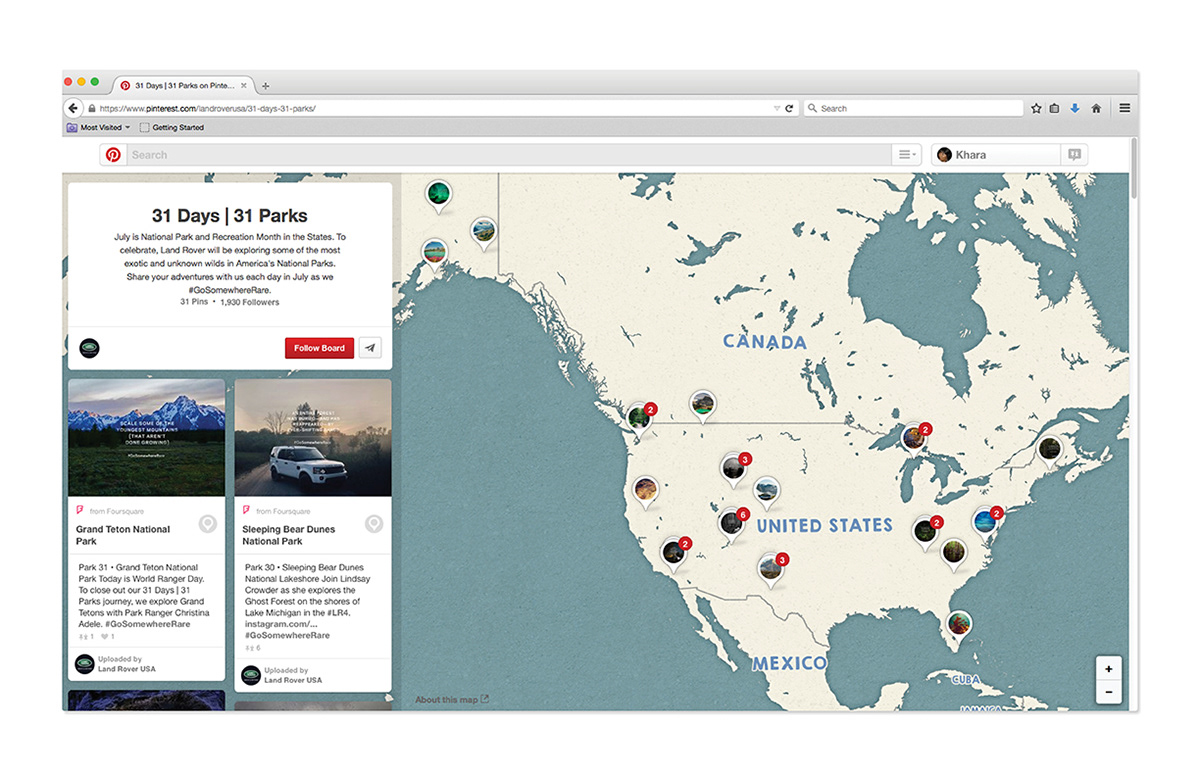Go to the browser home page icon

1096,108
